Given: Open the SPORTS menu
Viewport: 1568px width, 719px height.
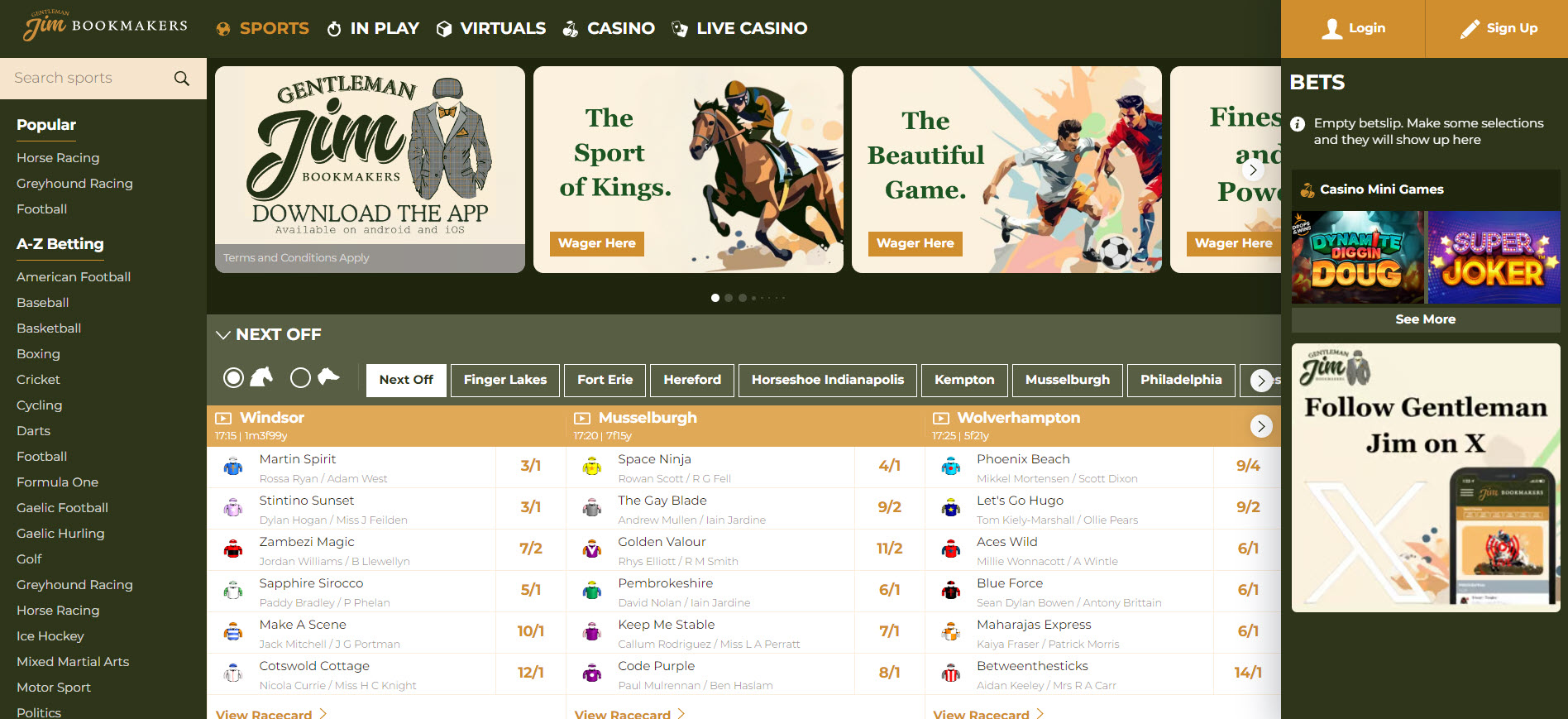Looking at the screenshot, I should point(262,28).
